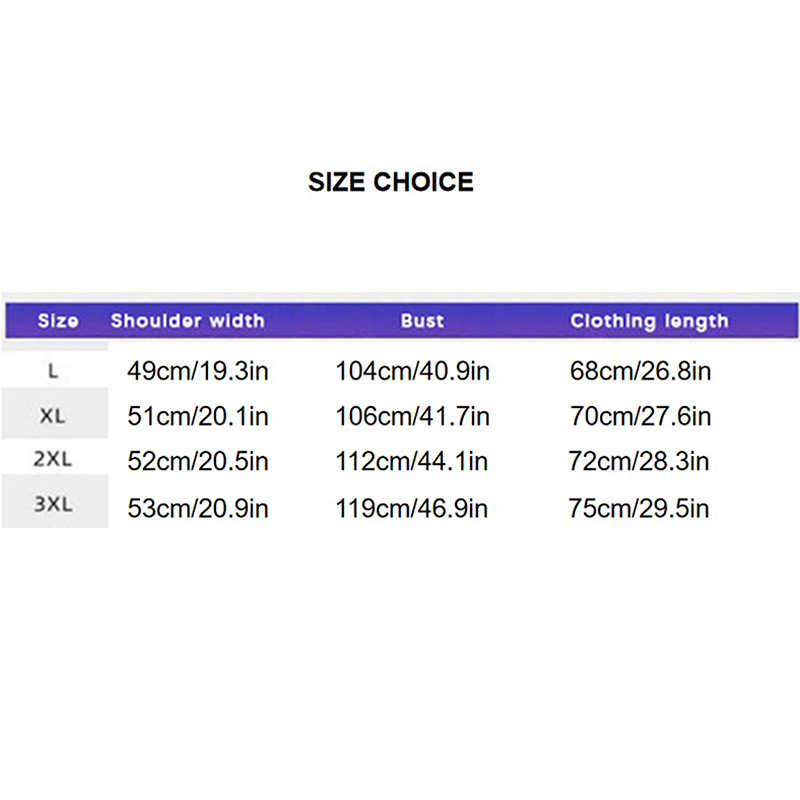Select the XL size row label

pos(53,416)
